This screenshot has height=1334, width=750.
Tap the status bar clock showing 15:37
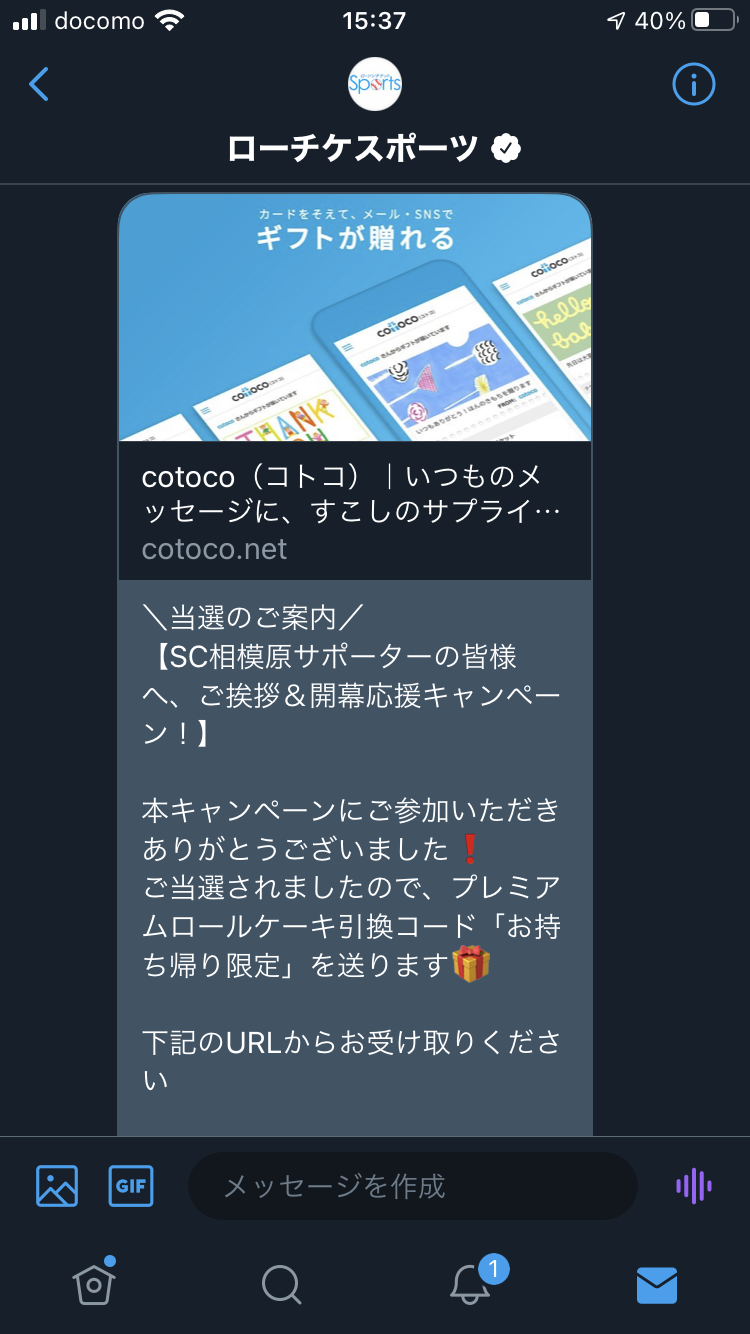(x=374, y=21)
